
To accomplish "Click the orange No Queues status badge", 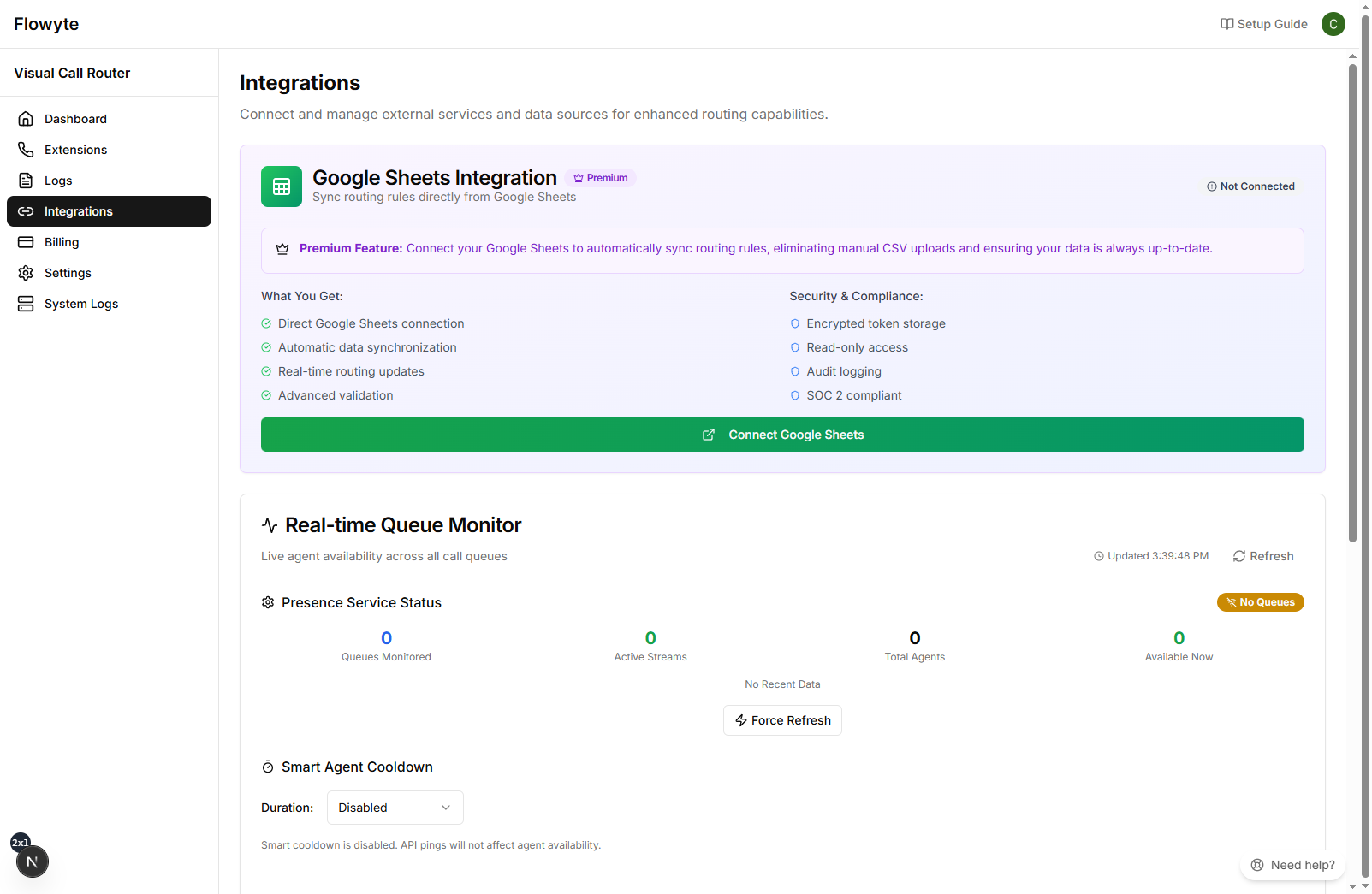I will pyautogui.click(x=1260, y=602).
